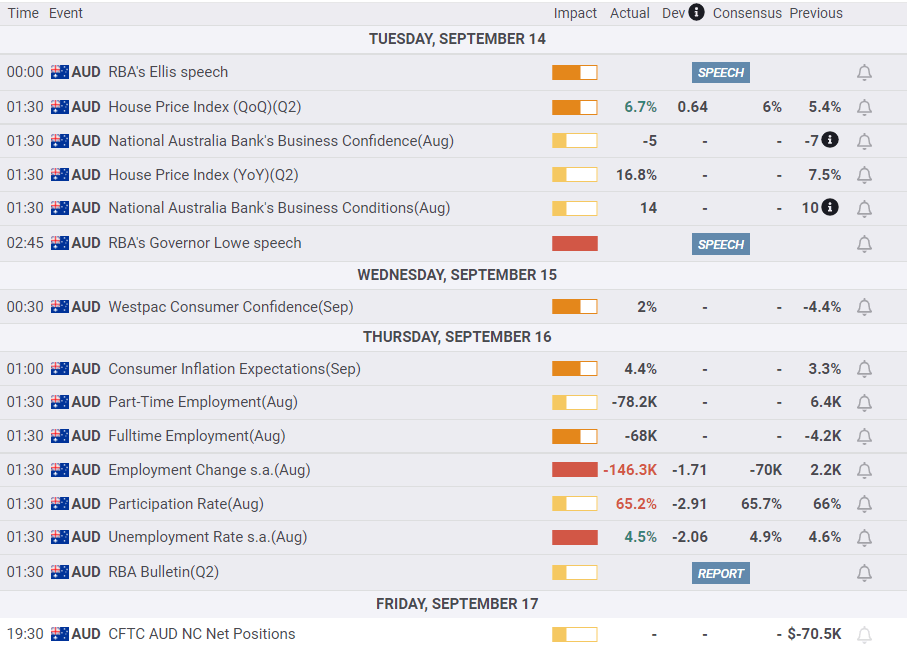Viewport: 907px width, 651px height.
Task: Click bell icon for Governor Lowe speech
Action: point(864,244)
